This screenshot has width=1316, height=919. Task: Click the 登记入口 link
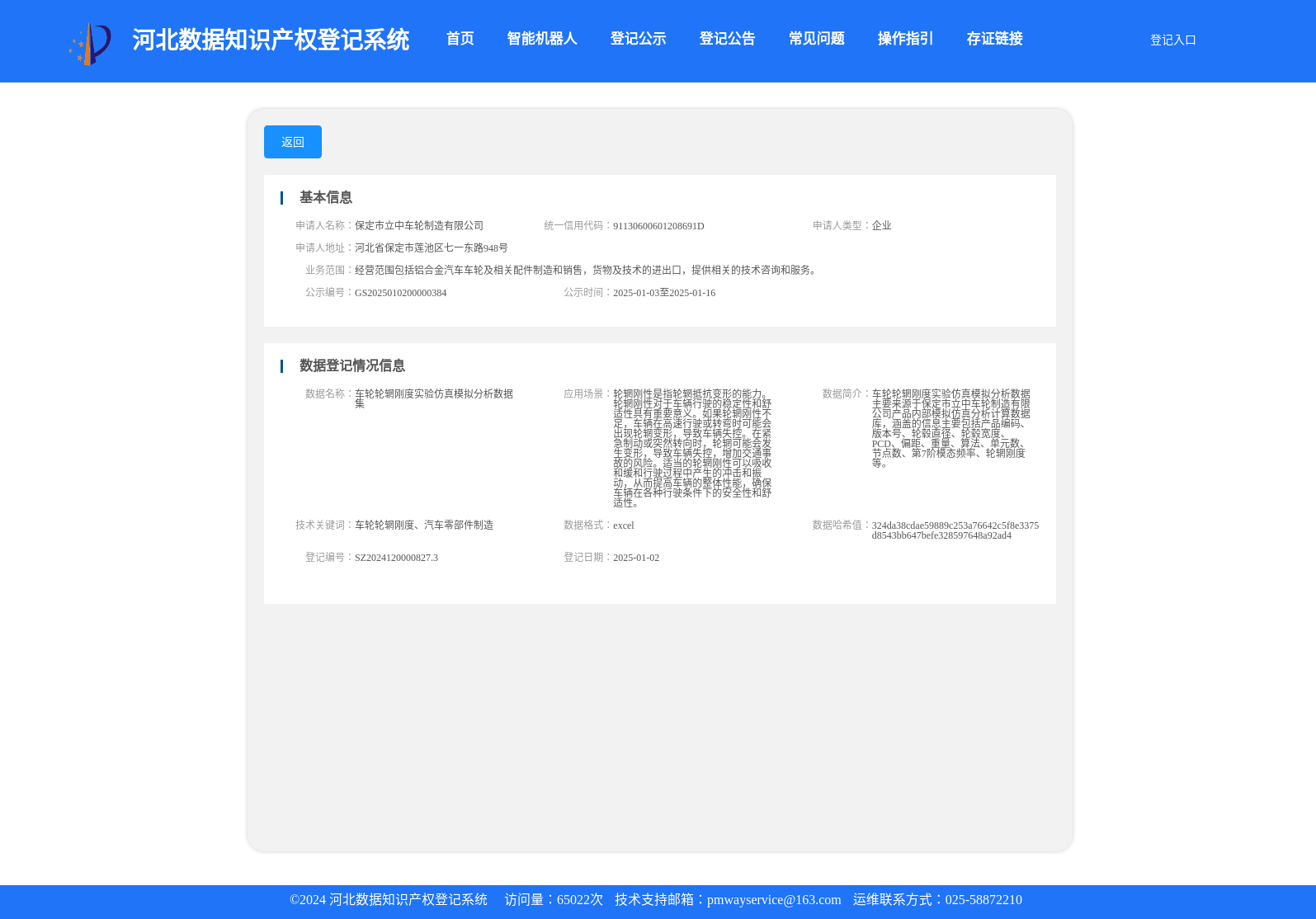tap(1172, 40)
